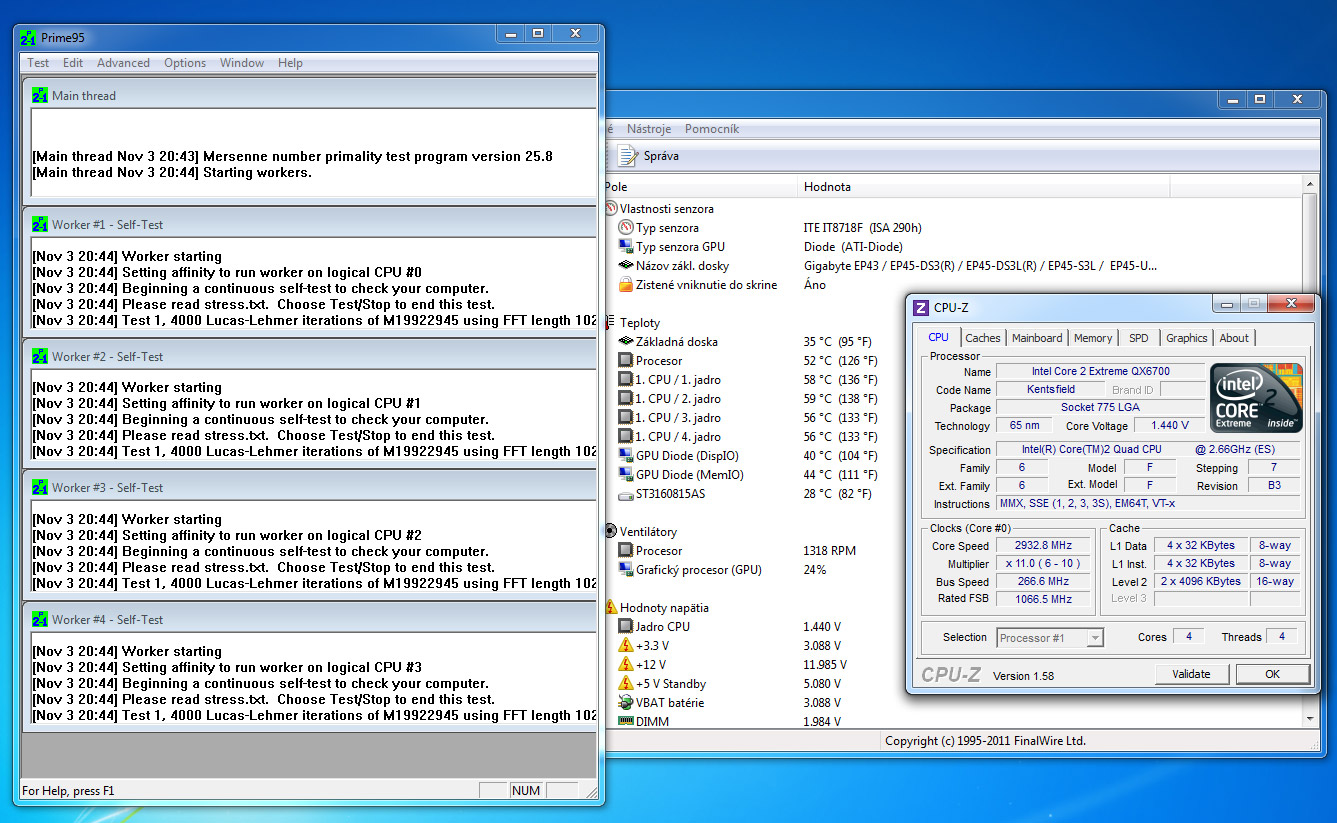This screenshot has height=823, width=1337.
Task: Click the Procesor temperature row icon
Action: pos(626,361)
